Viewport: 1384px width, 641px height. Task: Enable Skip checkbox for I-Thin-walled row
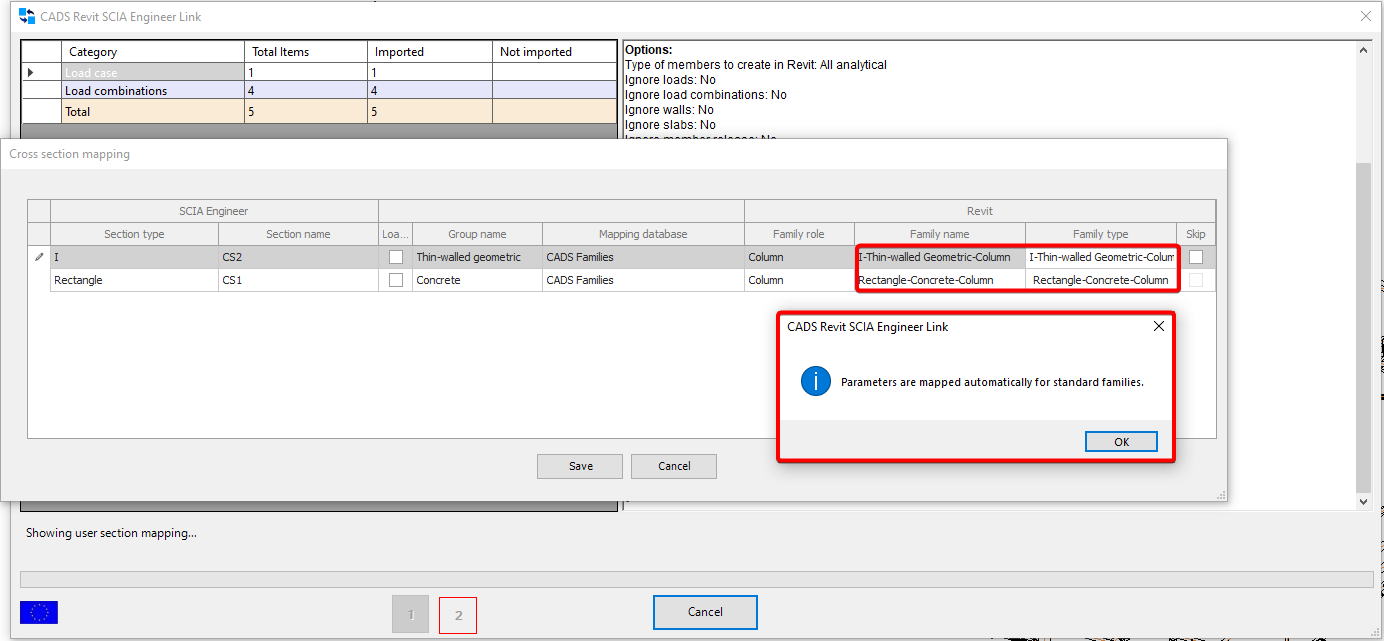1195,257
